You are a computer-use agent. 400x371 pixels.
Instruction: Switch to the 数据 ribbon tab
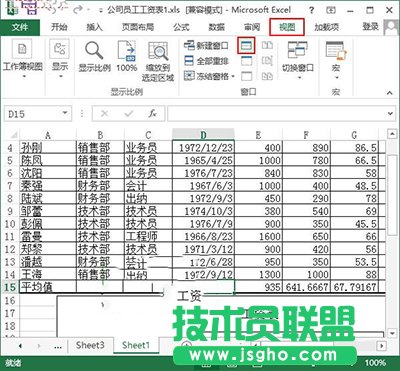click(216, 27)
